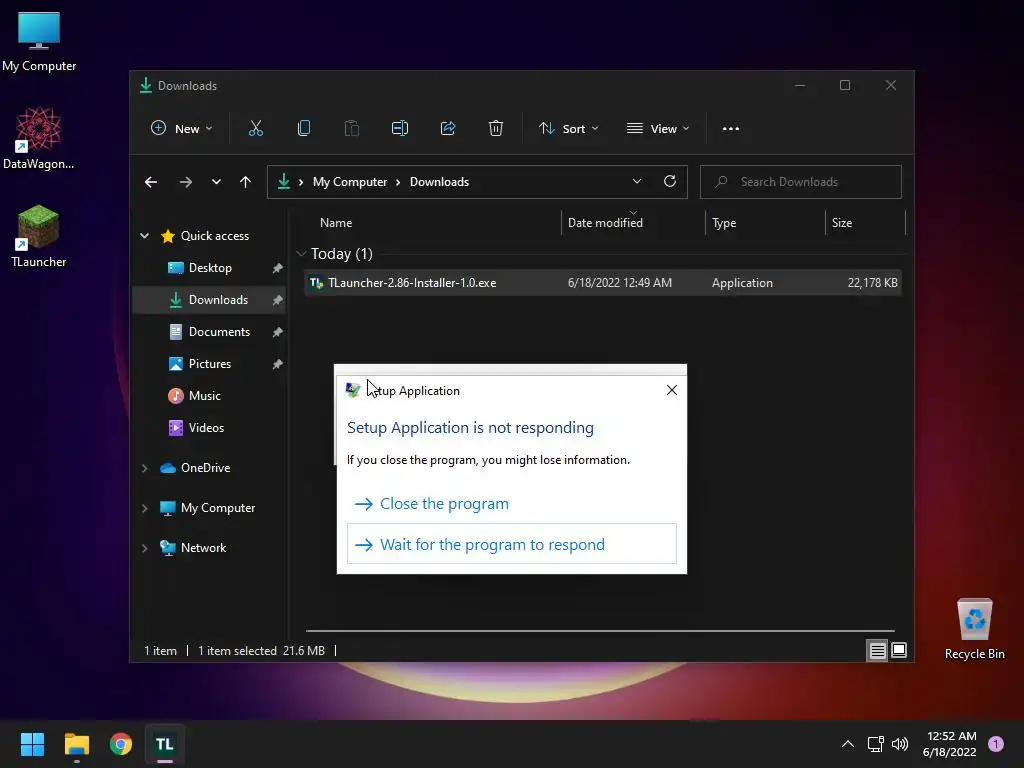
Task: Collapse the Quick access tree node
Action: 144,236
